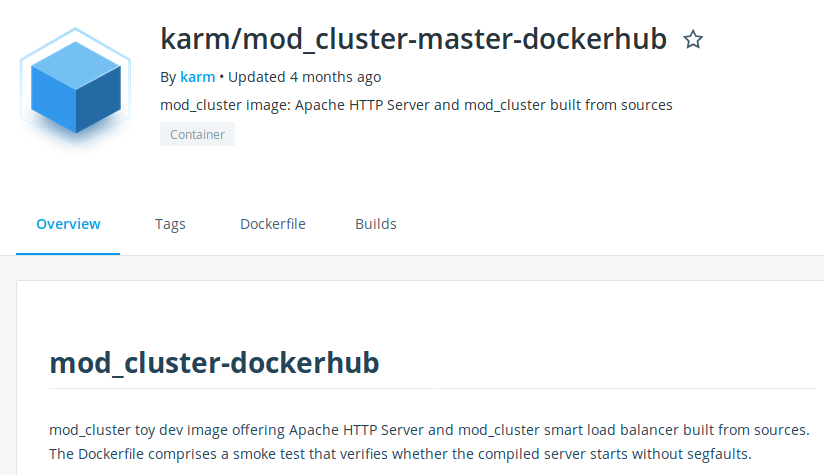Click the readme line starting 'mod_cluster toy dev image'
Viewport: 824px width, 475px height.
pyautogui.click(x=429, y=430)
